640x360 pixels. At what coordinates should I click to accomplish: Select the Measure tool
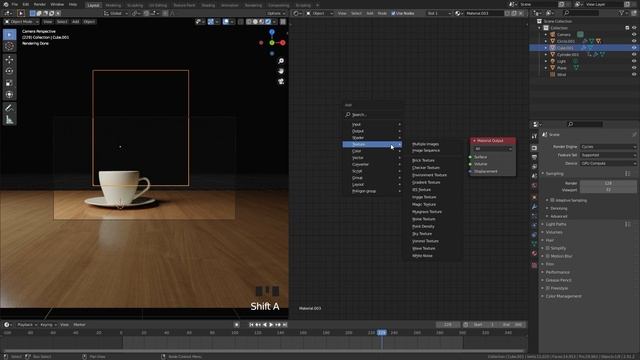point(9,120)
